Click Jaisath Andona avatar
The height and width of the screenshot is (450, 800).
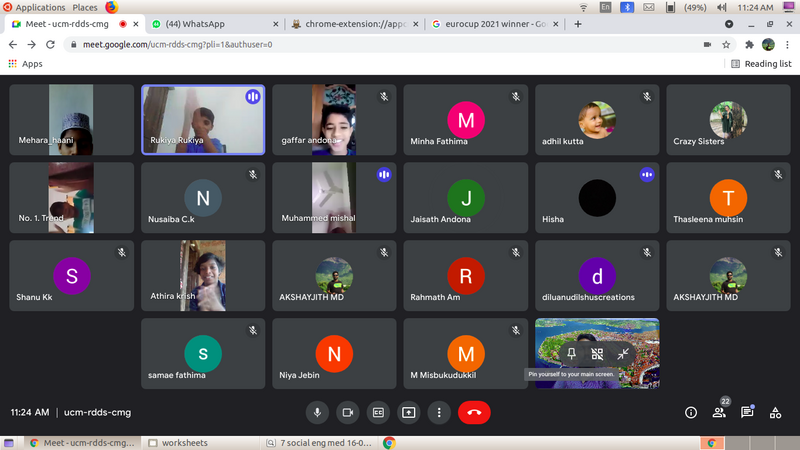click(x=466, y=197)
